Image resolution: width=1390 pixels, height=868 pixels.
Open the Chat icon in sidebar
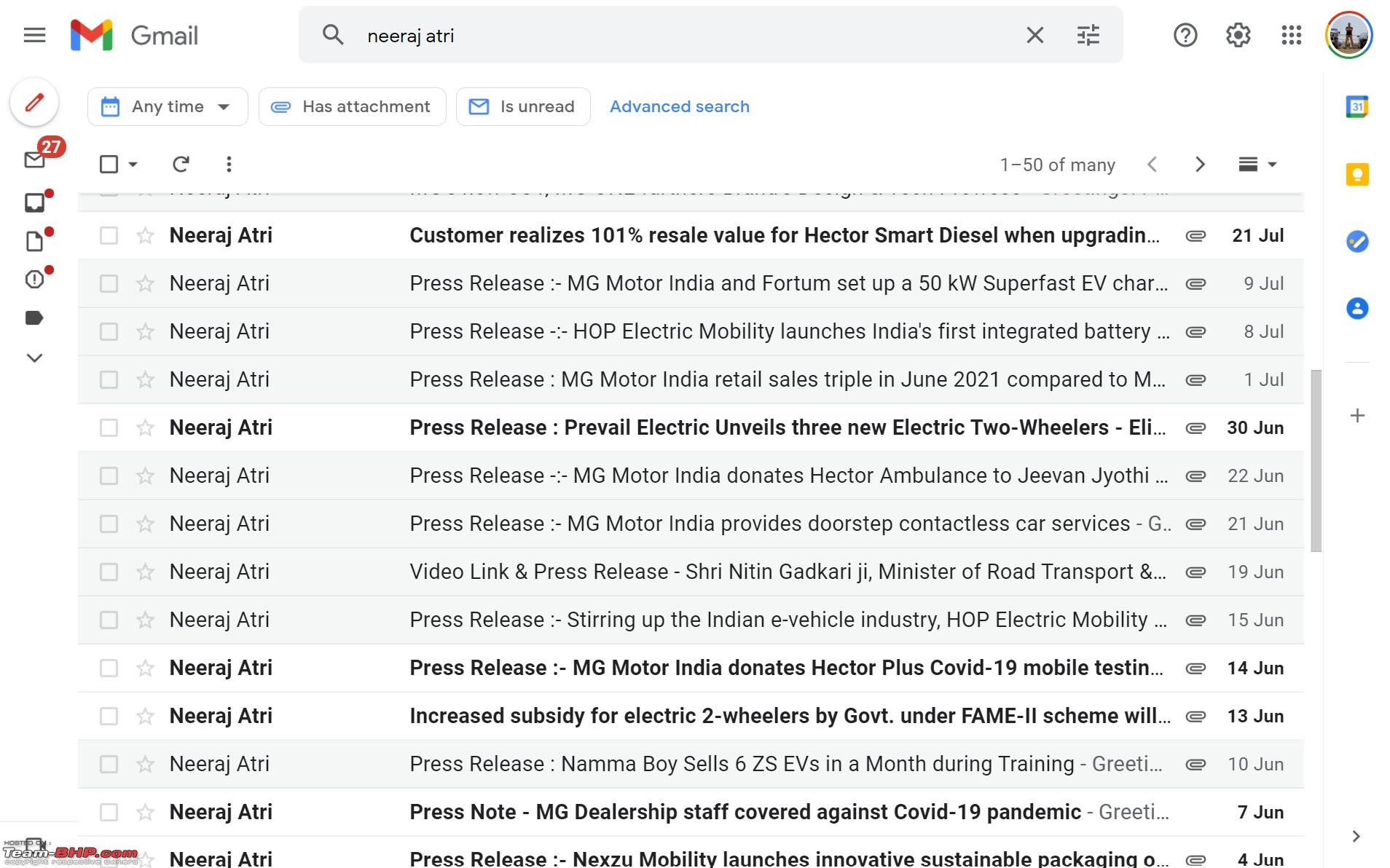34,202
